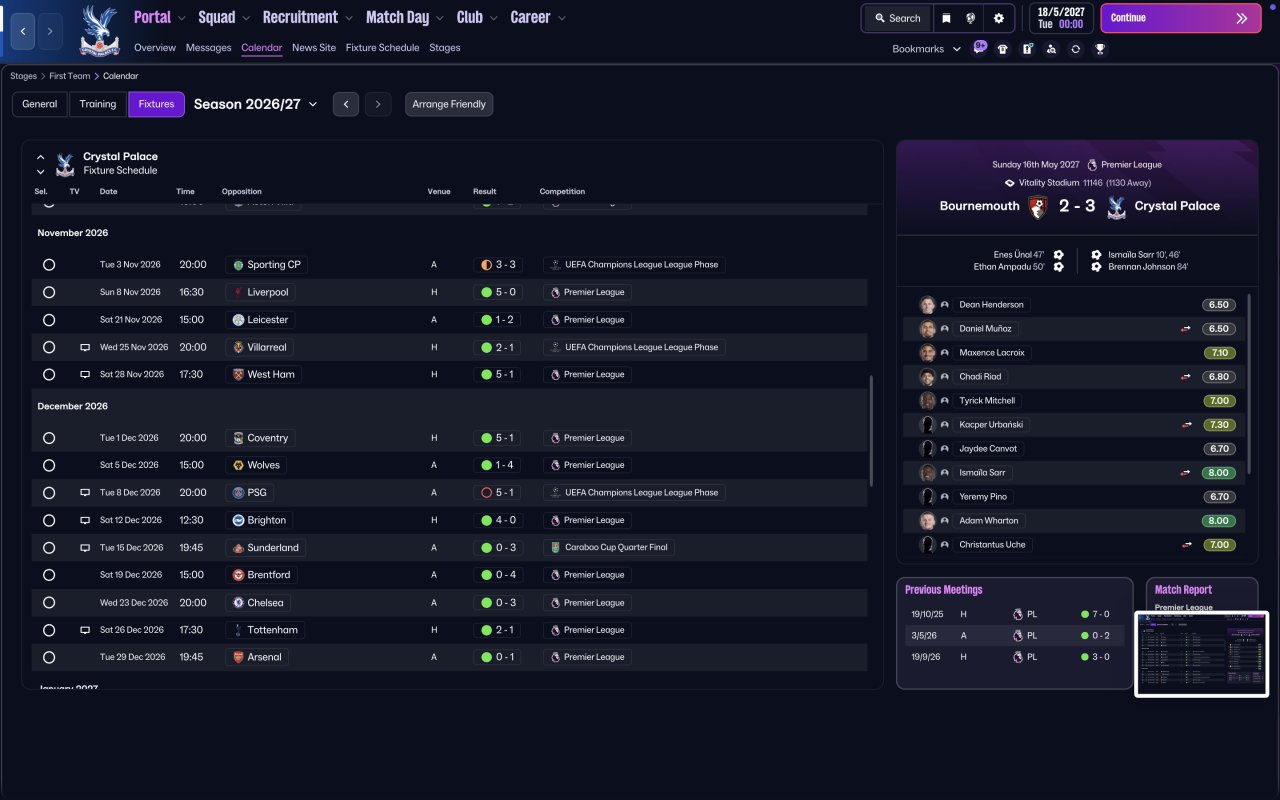Screen dimensions: 1280x800
Task: Open the globe world icon in top bar
Action: click(x=970, y=18)
